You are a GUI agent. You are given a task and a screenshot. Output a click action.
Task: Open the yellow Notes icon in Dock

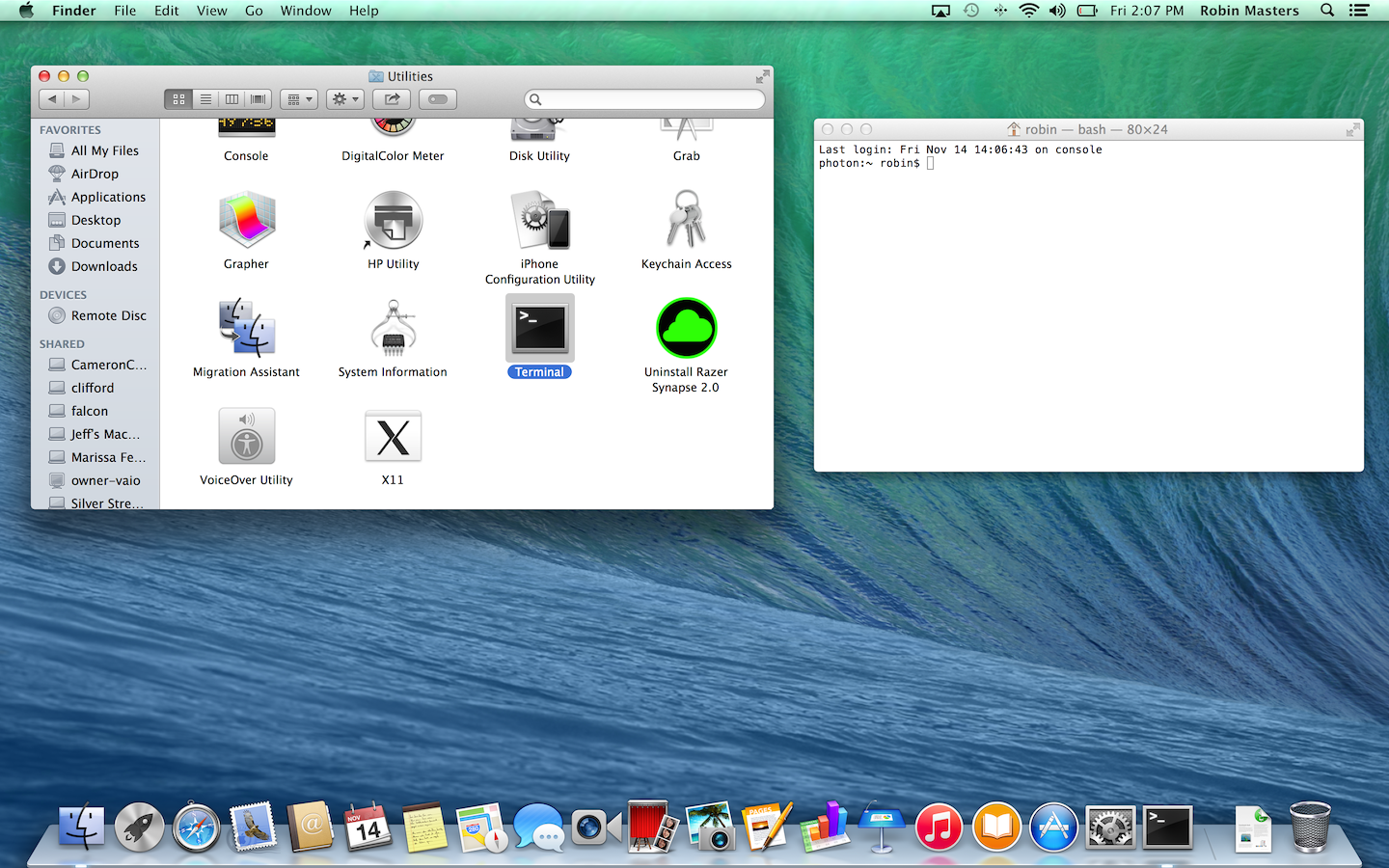click(x=424, y=827)
